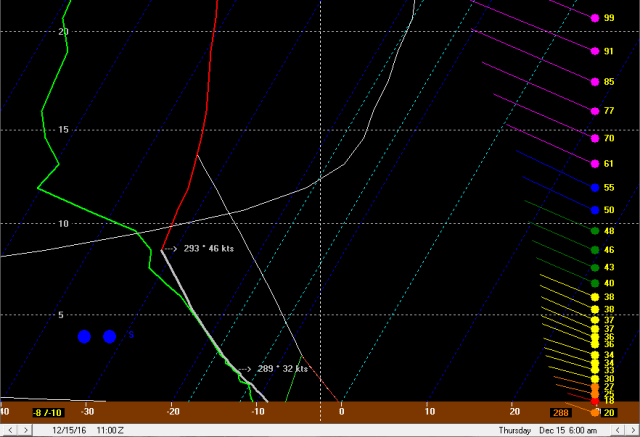This screenshot has height=437, width=640.
Task: Select the blue wind marker labeled 50
Action: coord(595,210)
